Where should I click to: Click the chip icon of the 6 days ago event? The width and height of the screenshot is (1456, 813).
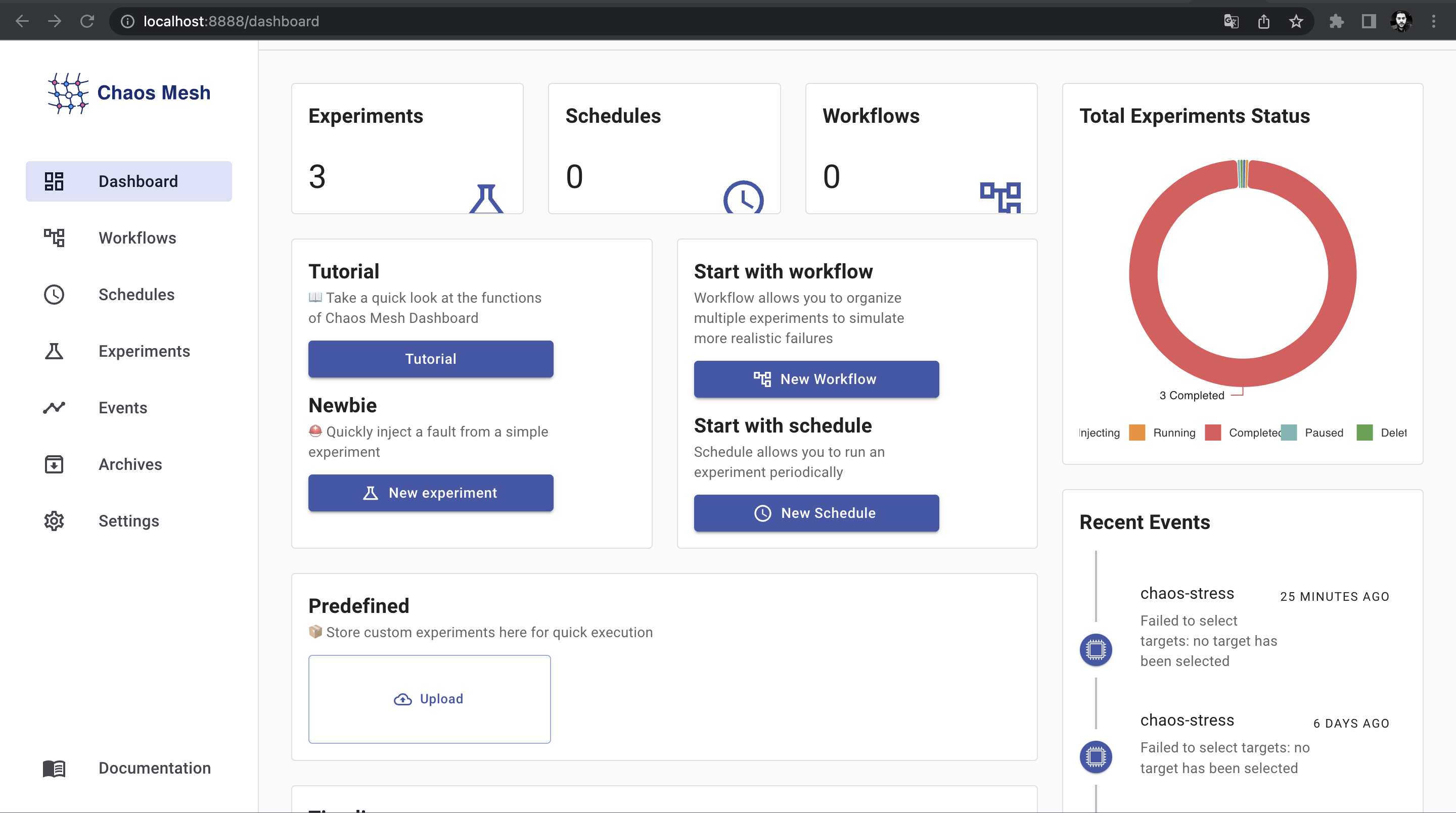coord(1096,757)
